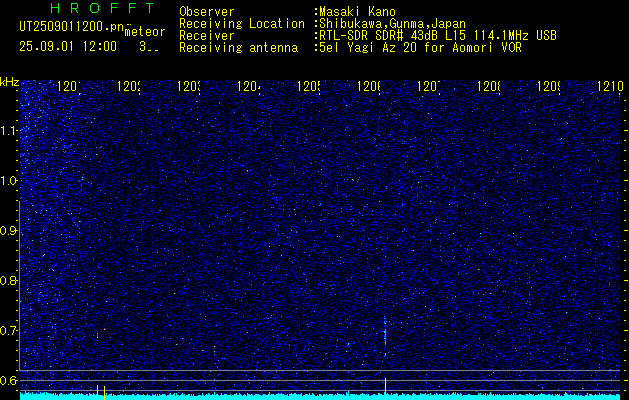Click the kHz axis unit label
The width and height of the screenshot is (629, 400).
point(10,82)
